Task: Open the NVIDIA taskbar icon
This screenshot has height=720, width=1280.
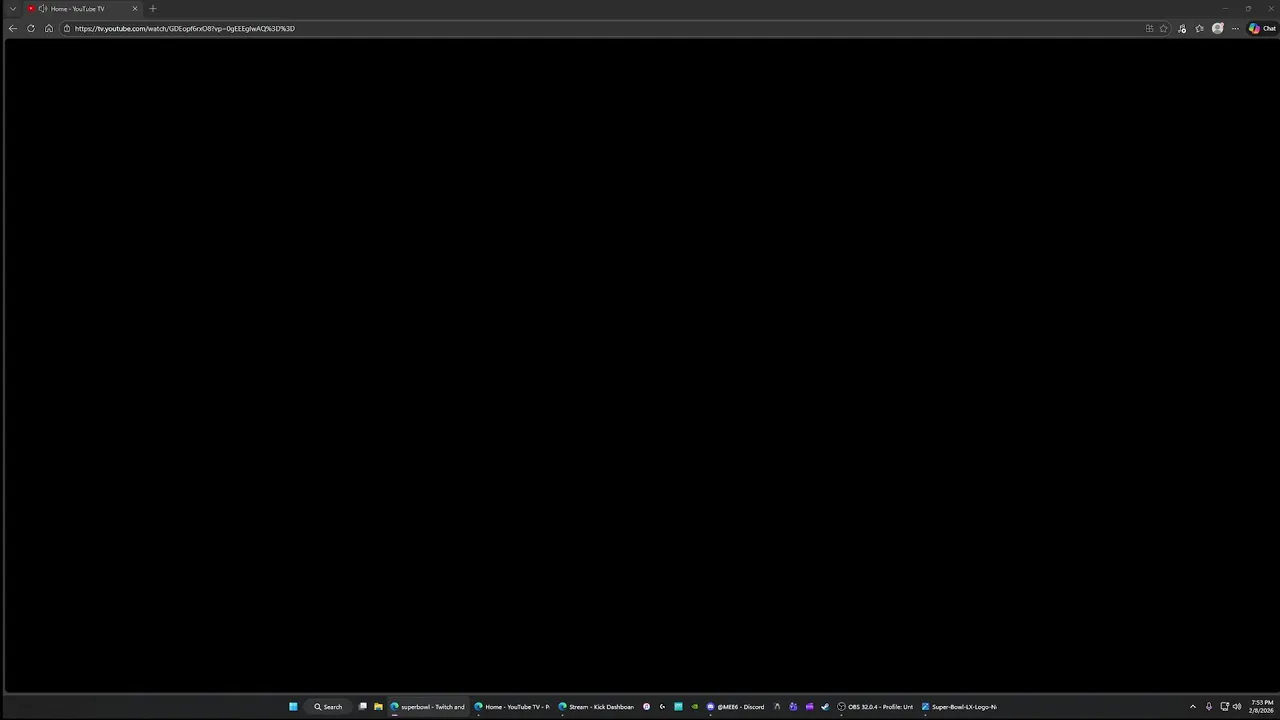Action: pos(694,707)
